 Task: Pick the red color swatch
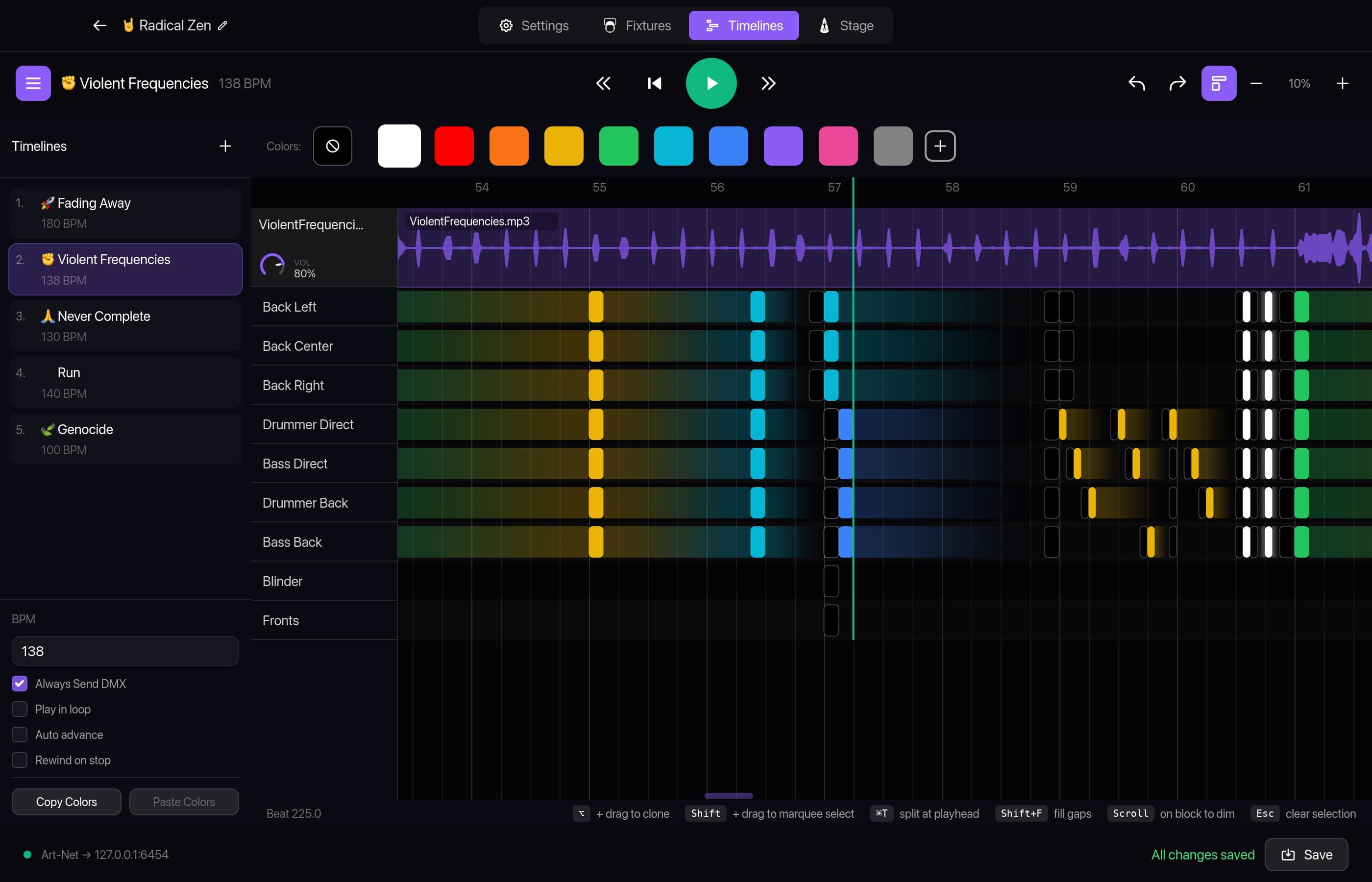(454, 146)
